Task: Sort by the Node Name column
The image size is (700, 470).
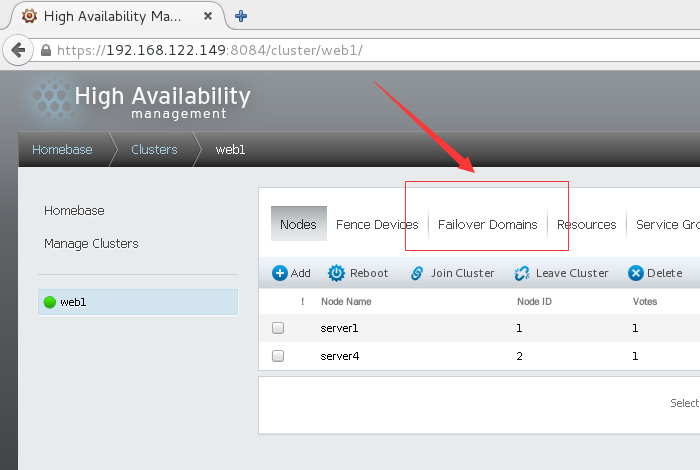Action: [345, 300]
